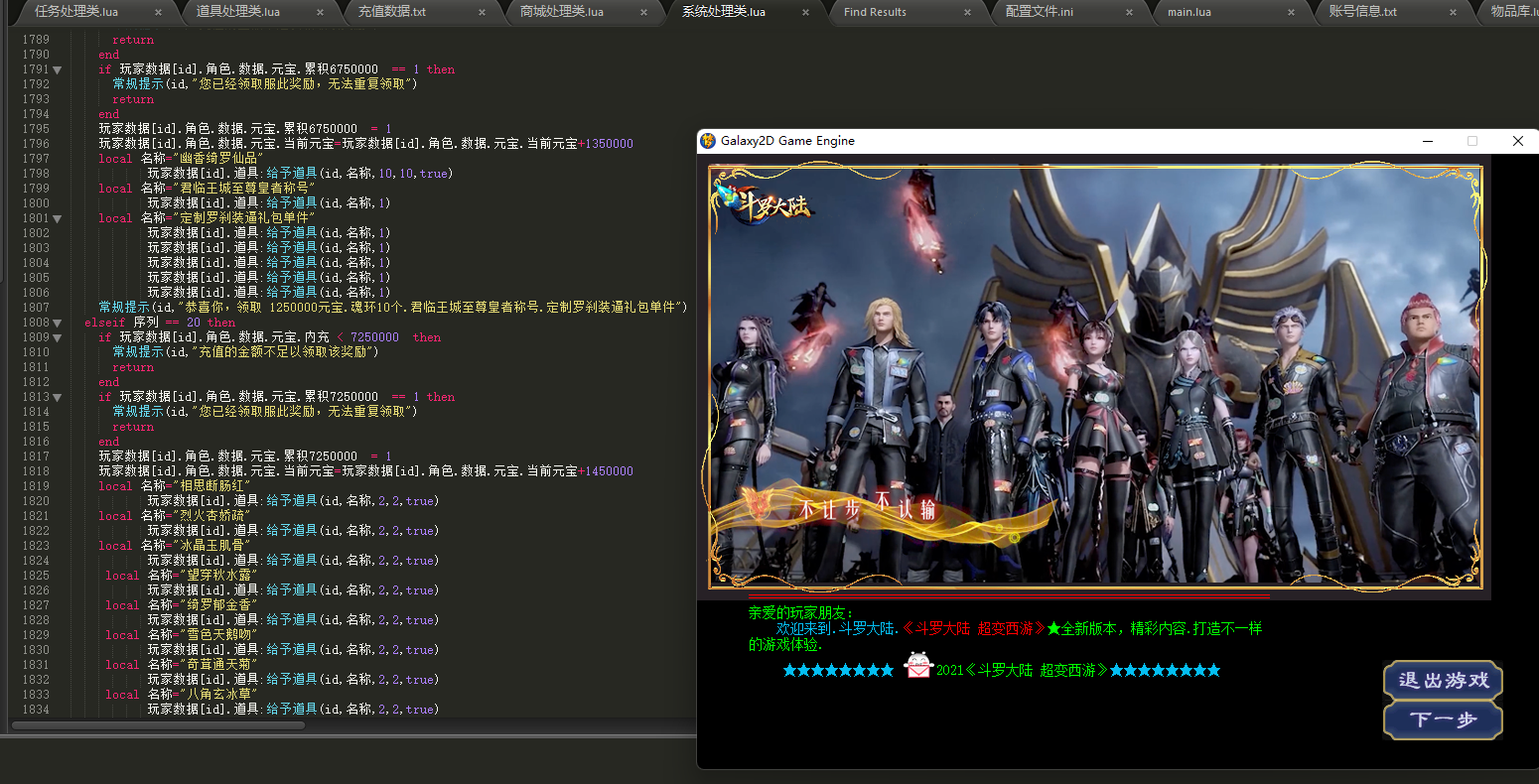Close the 系统处理类.lua tab
The image size is (1539, 784).
coord(805,12)
